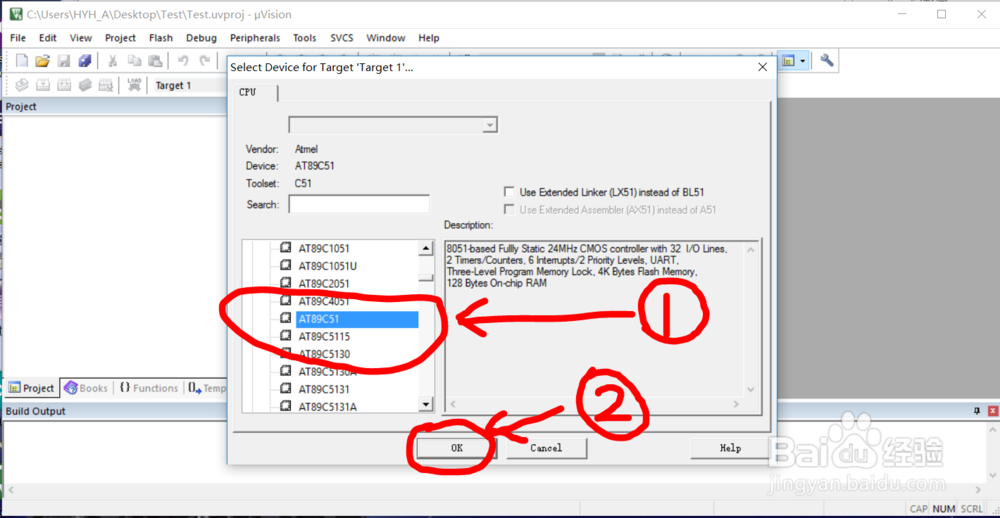The width and height of the screenshot is (1000, 518).
Task: Click the Batch Build icon
Action: click(x=85, y=85)
